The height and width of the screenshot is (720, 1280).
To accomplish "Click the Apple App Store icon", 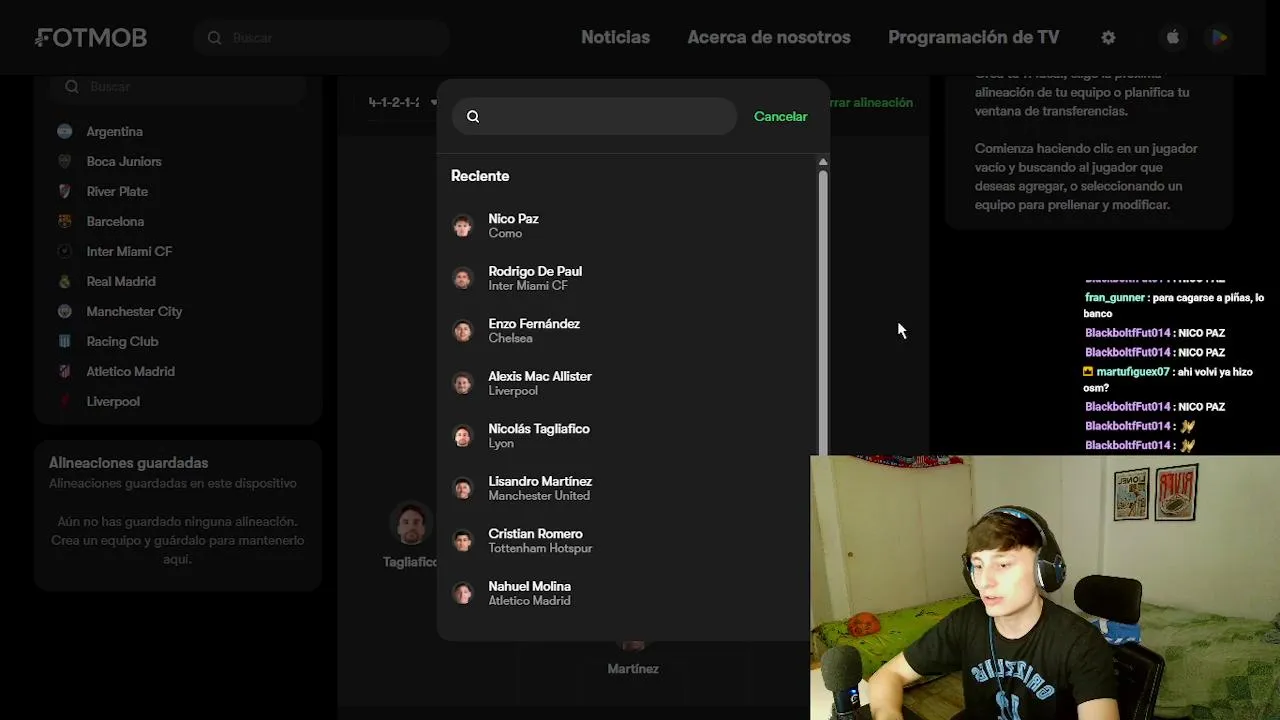I will pos(1173,37).
